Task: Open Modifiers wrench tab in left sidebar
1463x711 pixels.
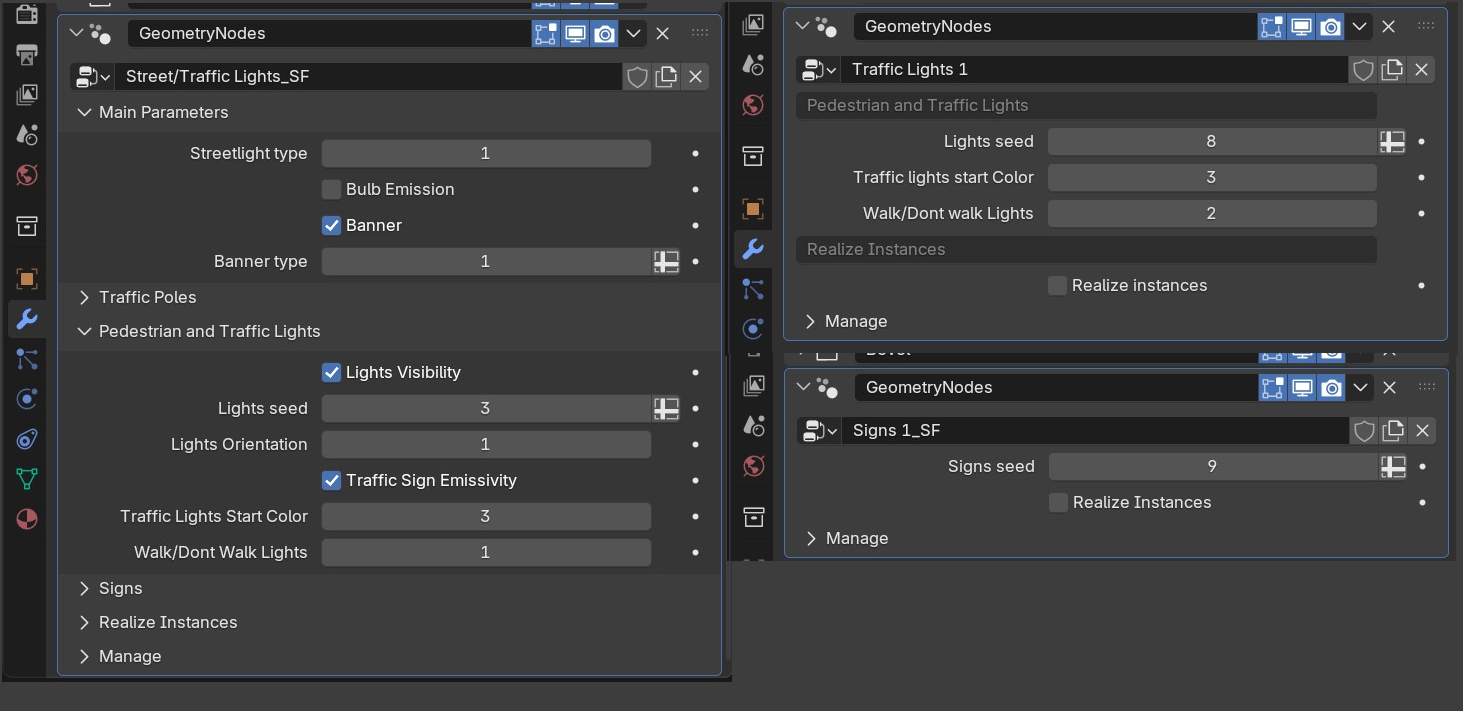Action: 27,319
